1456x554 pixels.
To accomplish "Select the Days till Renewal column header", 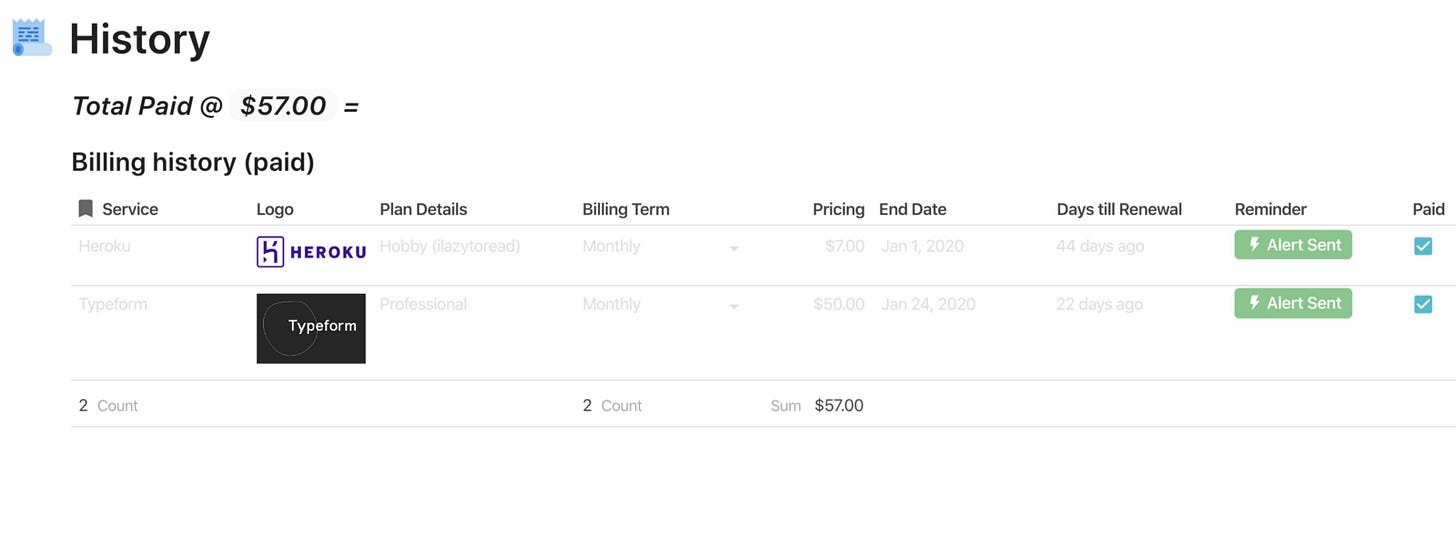I will pos(1119,209).
